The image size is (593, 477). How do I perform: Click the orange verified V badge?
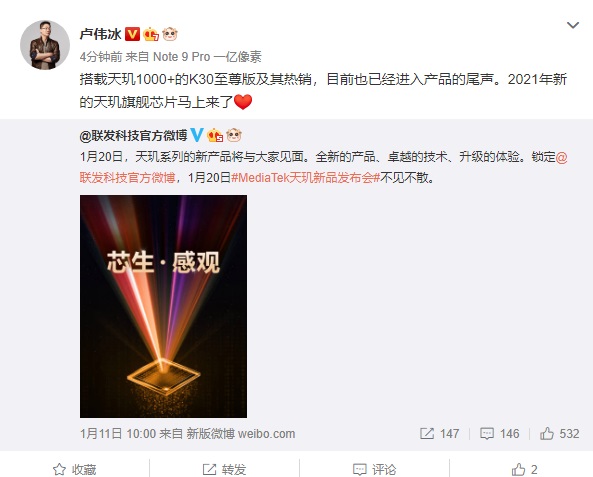132,34
